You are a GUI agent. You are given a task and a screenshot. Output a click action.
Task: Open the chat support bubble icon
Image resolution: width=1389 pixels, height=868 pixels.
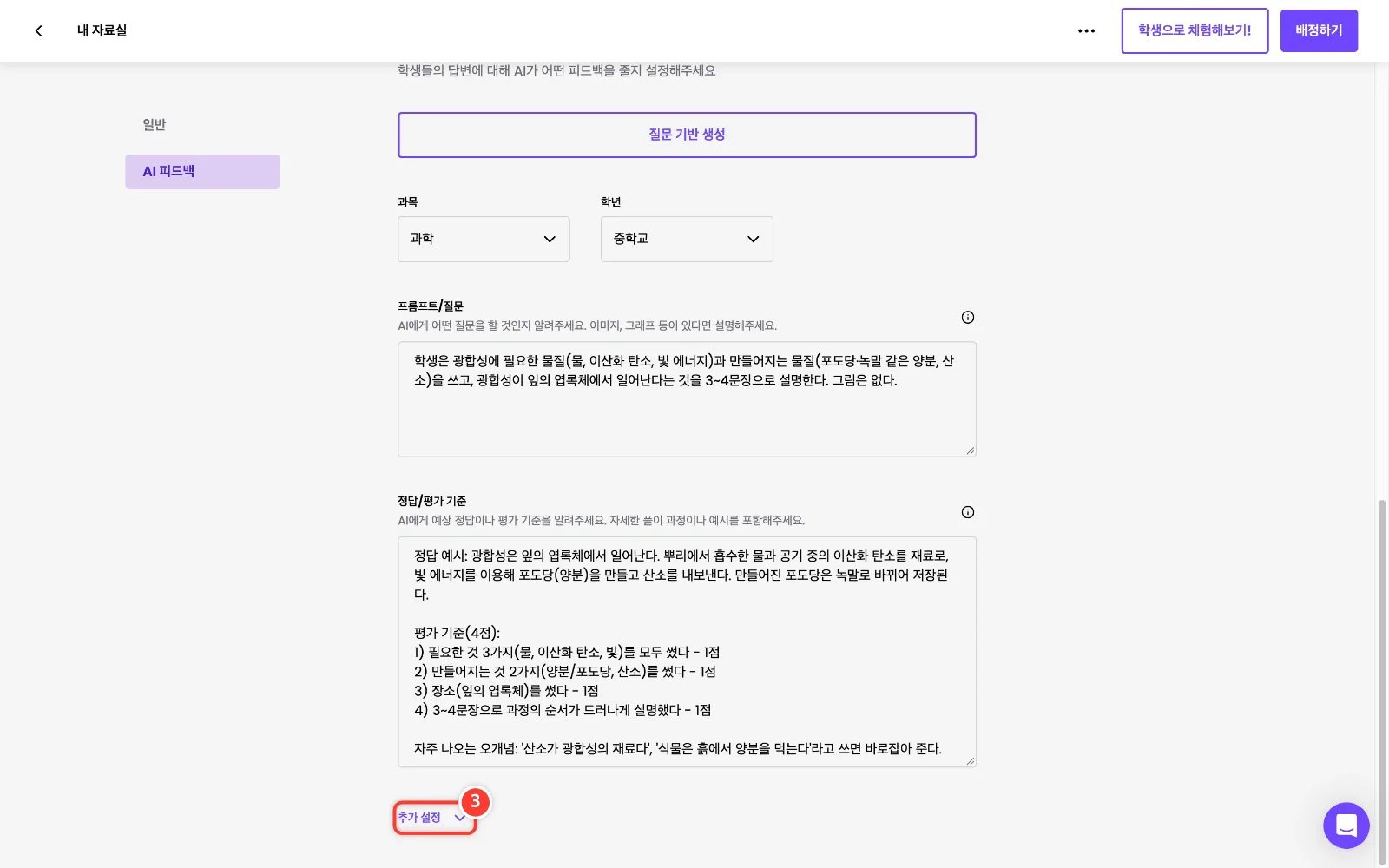pos(1346,825)
